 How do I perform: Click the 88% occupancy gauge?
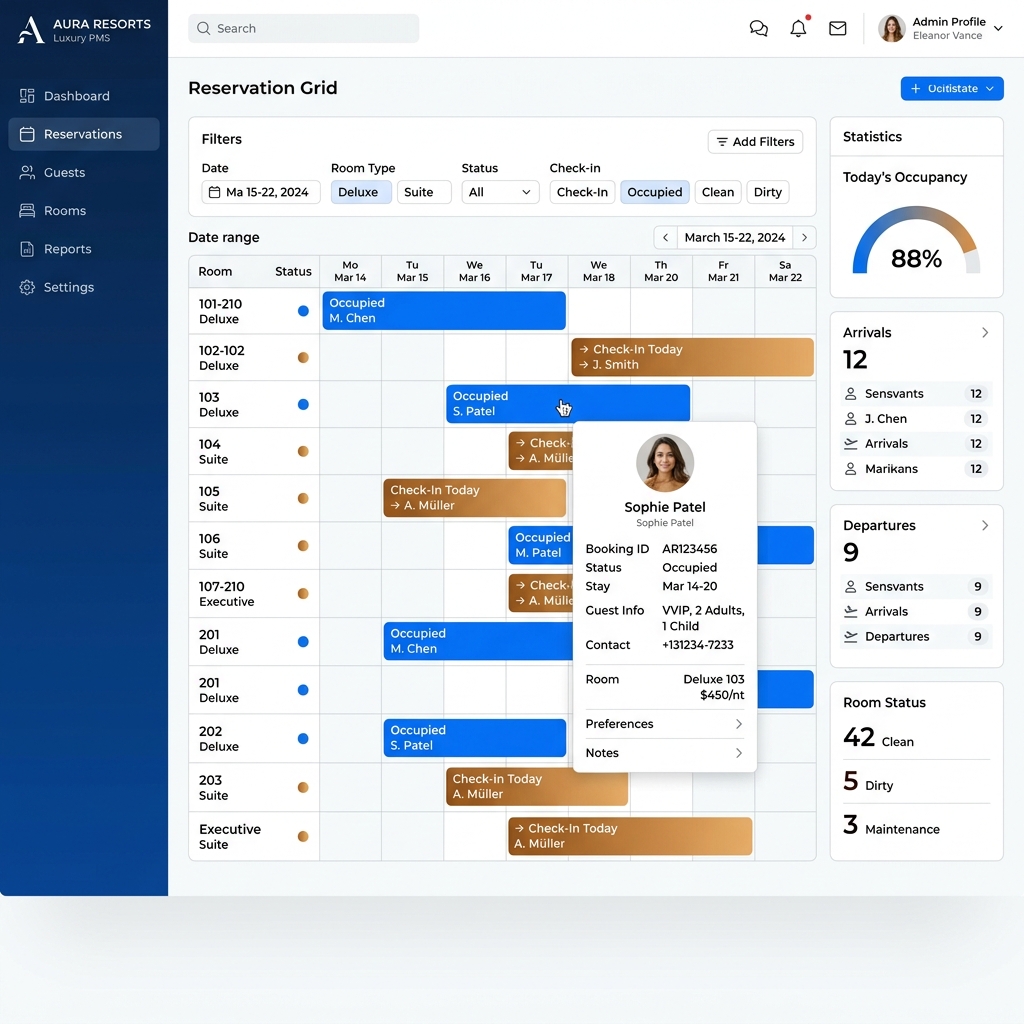pyautogui.click(x=916, y=242)
